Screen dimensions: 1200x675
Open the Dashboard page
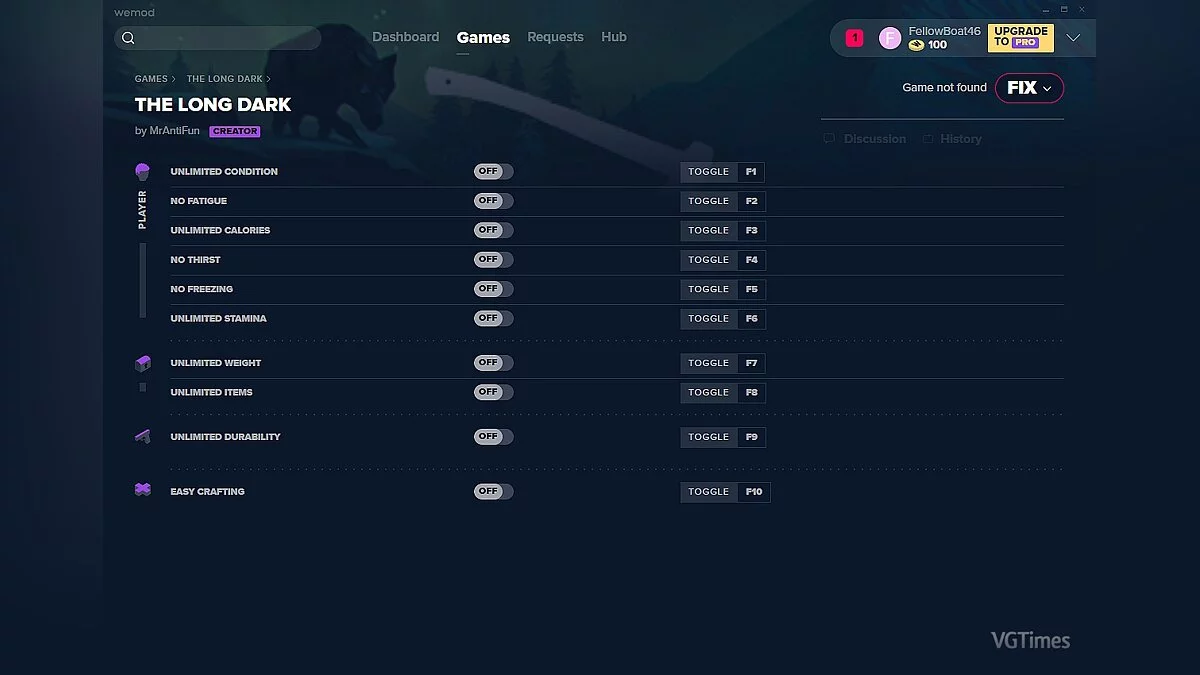point(406,37)
